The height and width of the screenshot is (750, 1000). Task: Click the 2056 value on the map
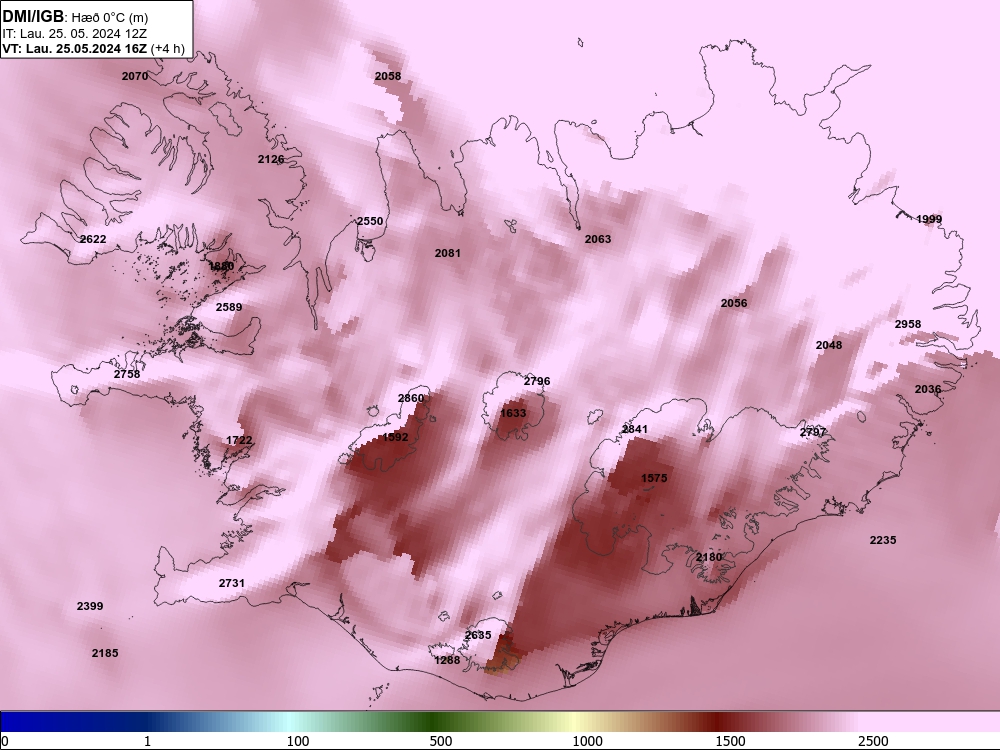733,303
